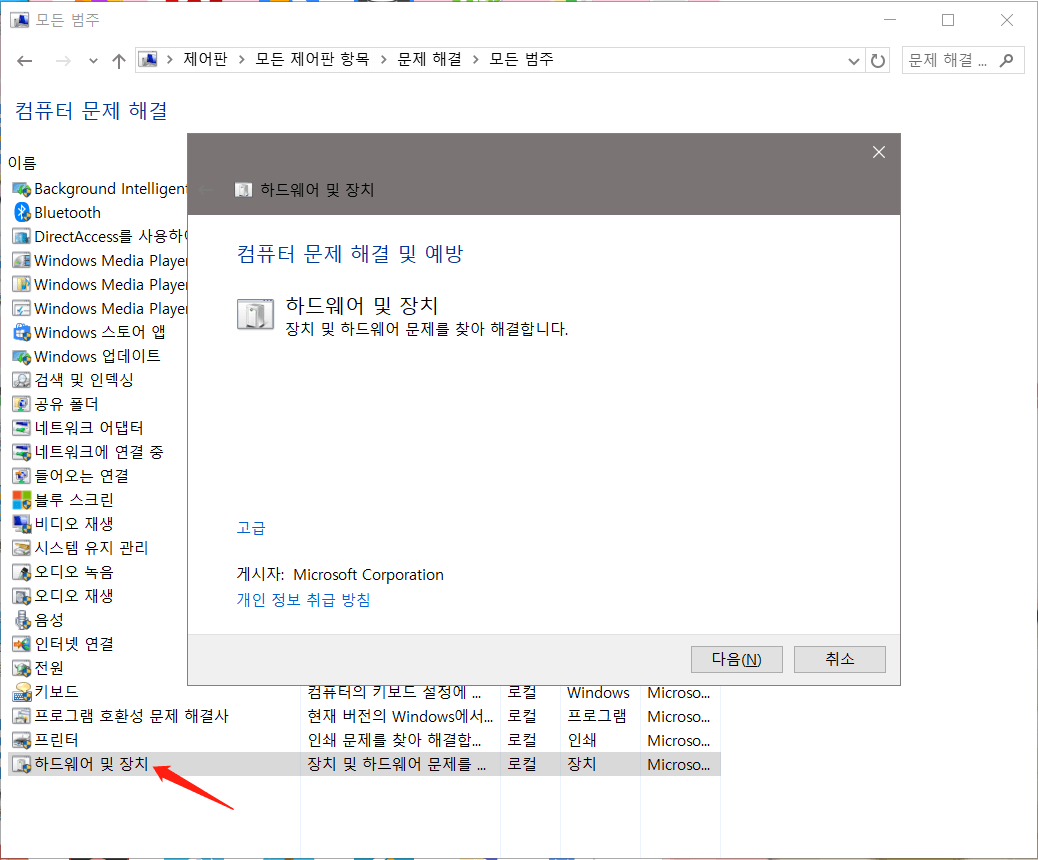Go to 모든 제어판 항목 breadcrumb item
Image resolution: width=1038 pixels, height=860 pixels.
click(x=291, y=59)
